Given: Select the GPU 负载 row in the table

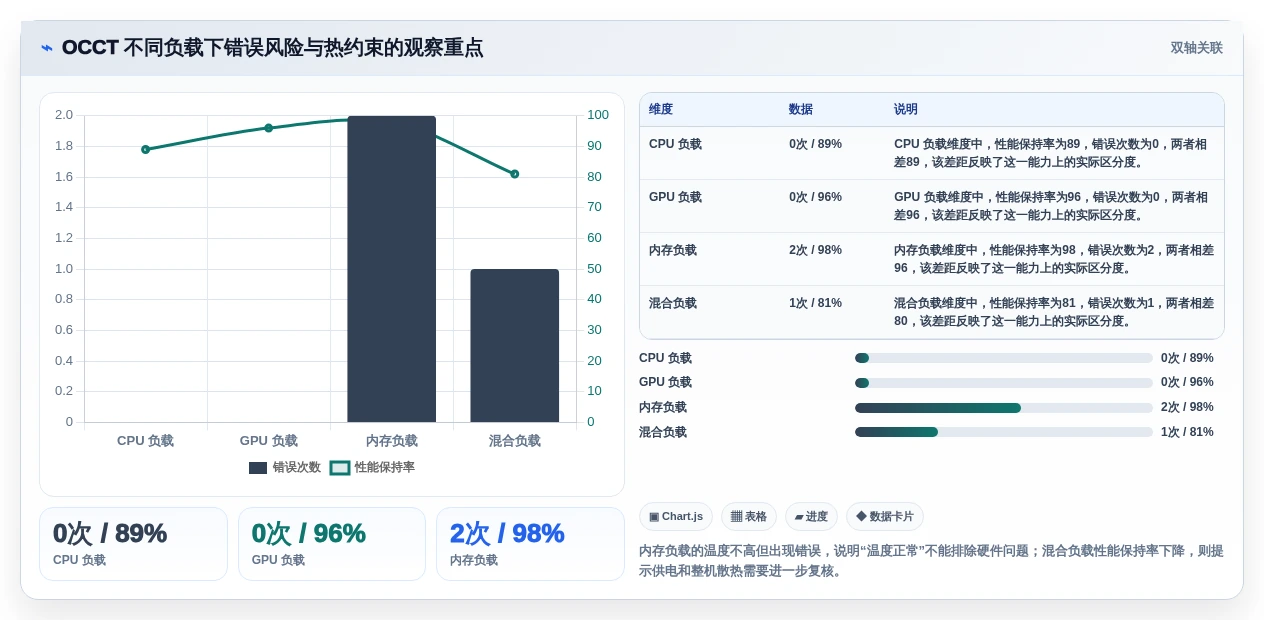Looking at the screenshot, I should pyautogui.click(x=932, y=206).
